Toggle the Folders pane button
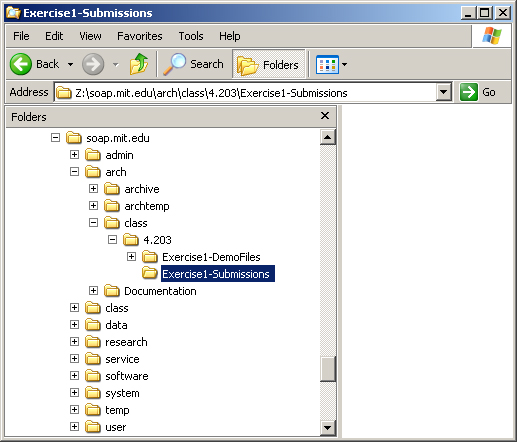This screenshot has height=442, width=517. click(269, 64)
